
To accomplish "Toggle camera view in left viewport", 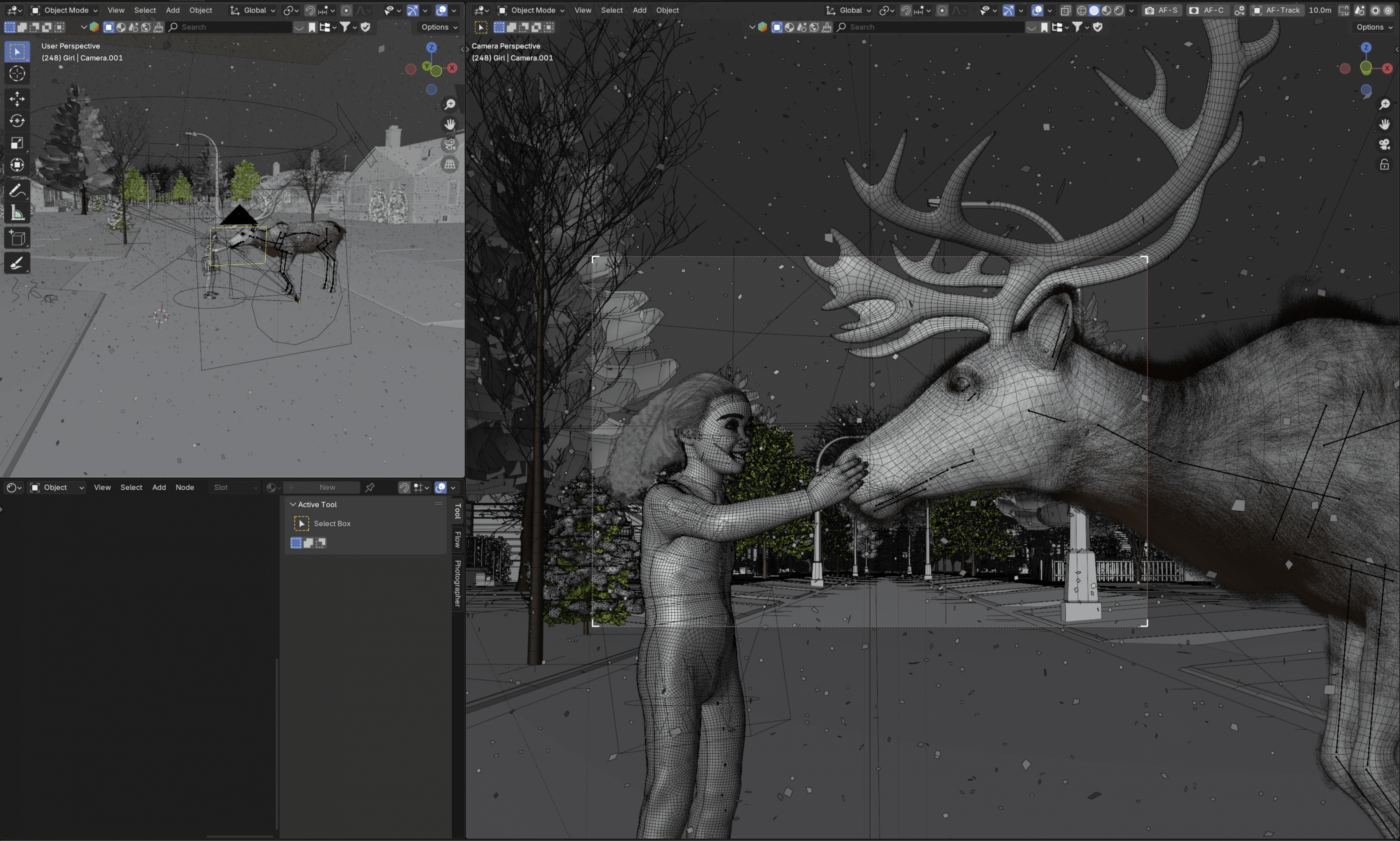I will click(x=450, y=144).
